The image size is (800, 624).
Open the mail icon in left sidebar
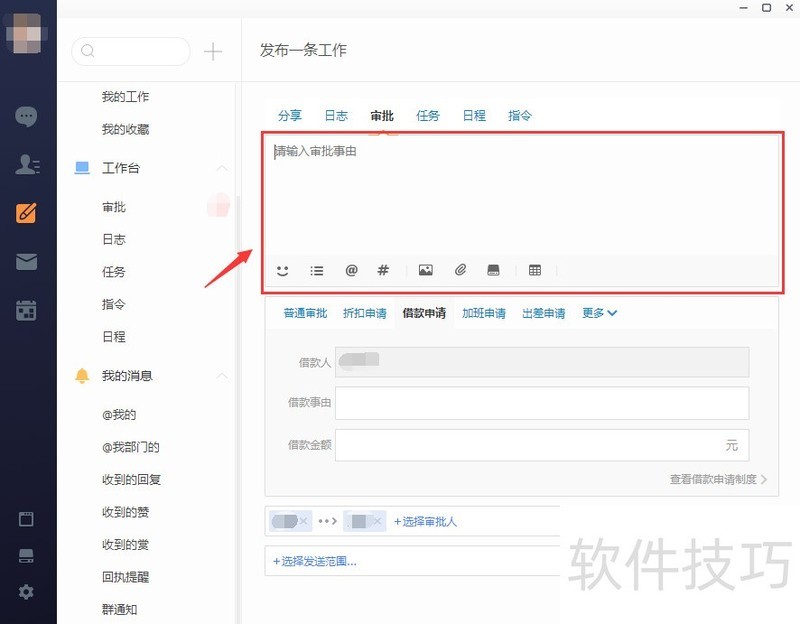[27, 262]
